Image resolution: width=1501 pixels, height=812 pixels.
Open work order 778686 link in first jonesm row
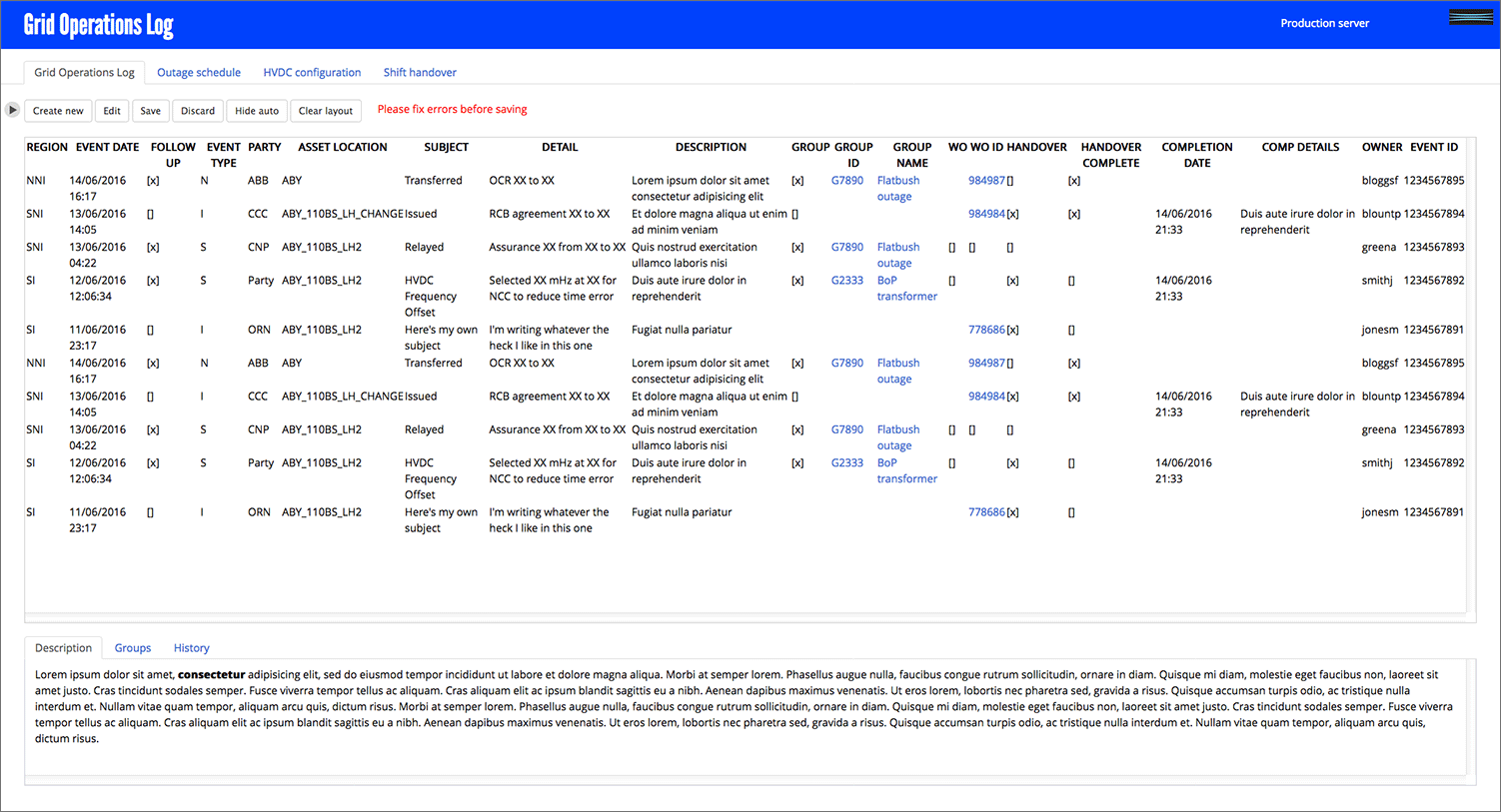(x=986, y=330)
